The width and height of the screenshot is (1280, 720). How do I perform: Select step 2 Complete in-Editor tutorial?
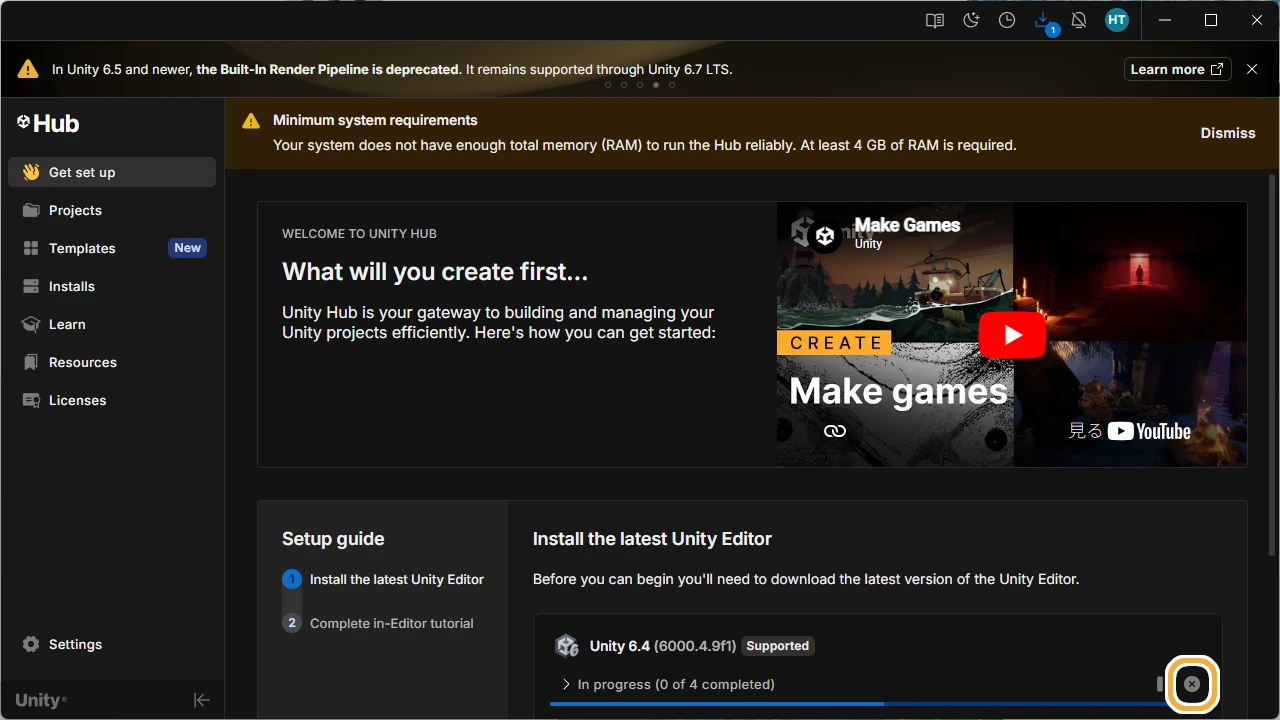click(378, 623)
